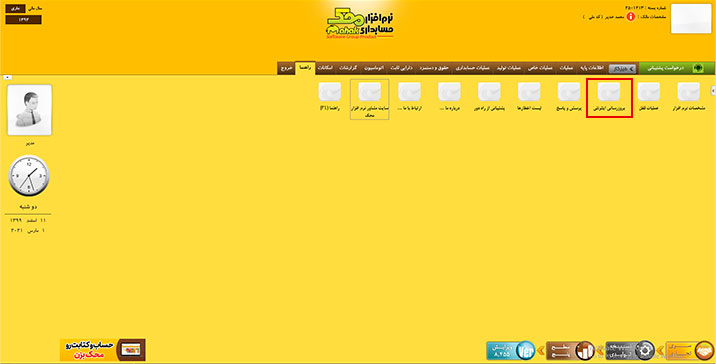Click the orange handshake badge at bottom

pos(690,350)
